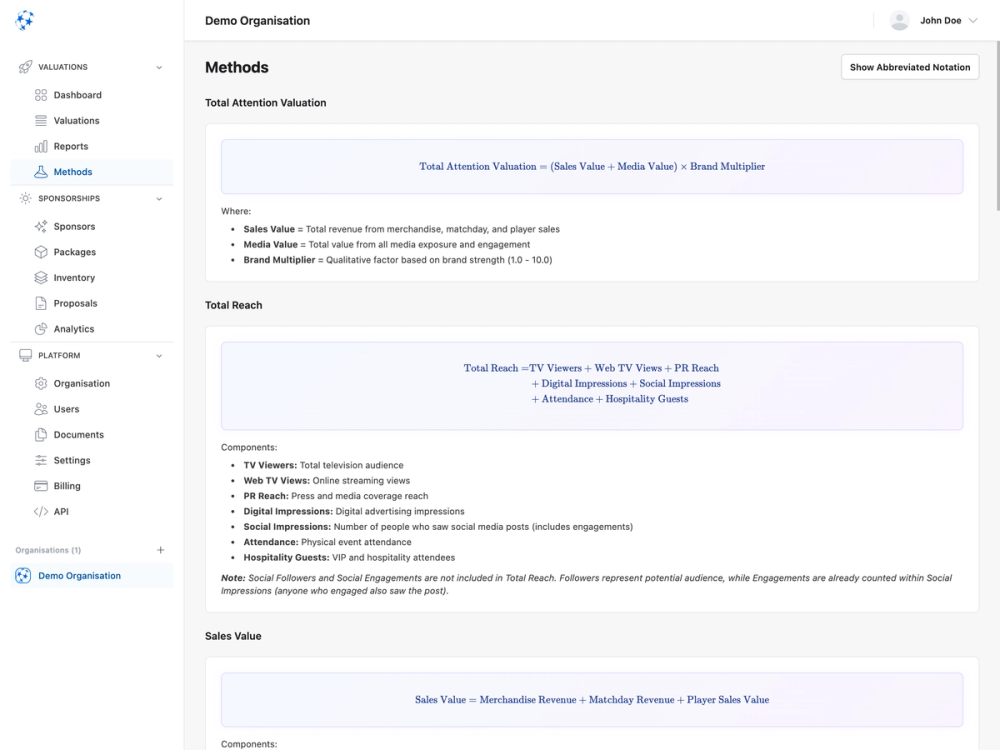Click the Analytics icon under Sponsorships
The image size is (1000, 750).
[39, 328]
